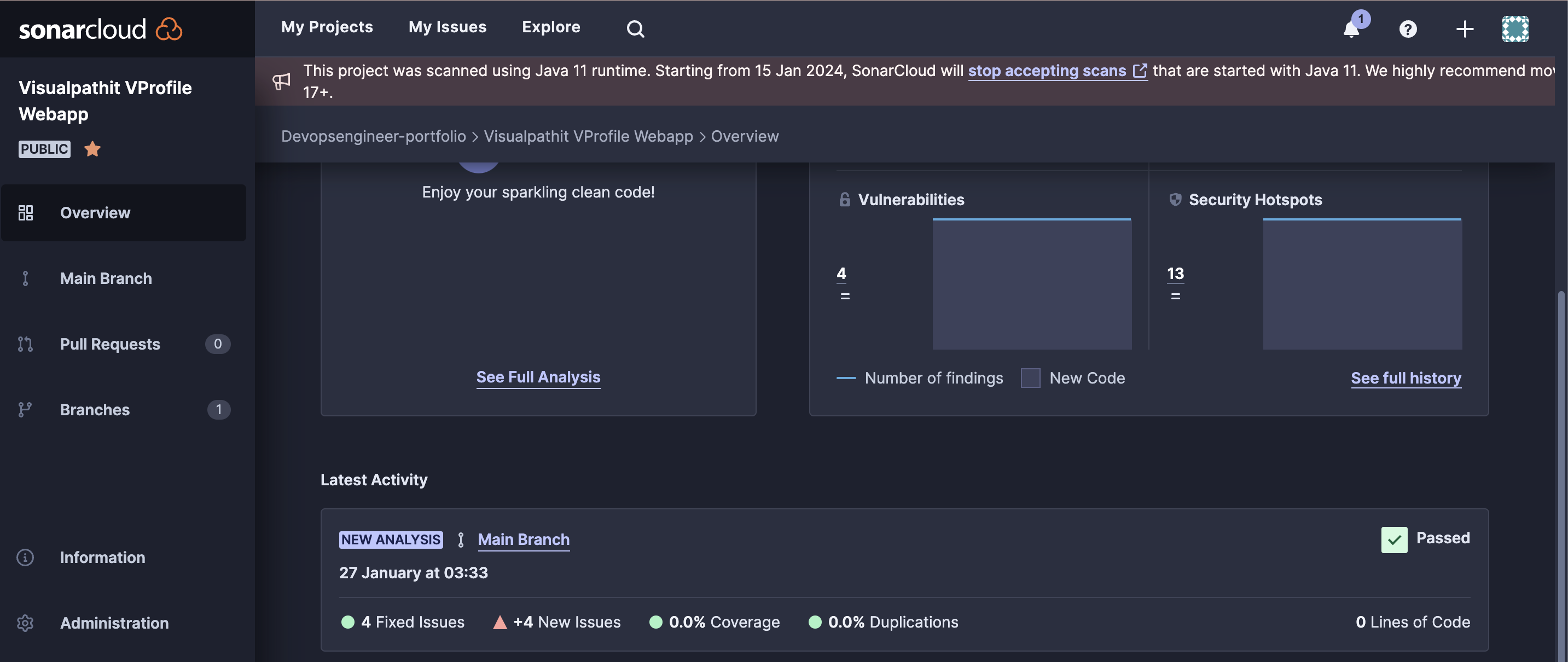Click Devopsengineer-portfolio in breadcrumb

coord(373,136)
